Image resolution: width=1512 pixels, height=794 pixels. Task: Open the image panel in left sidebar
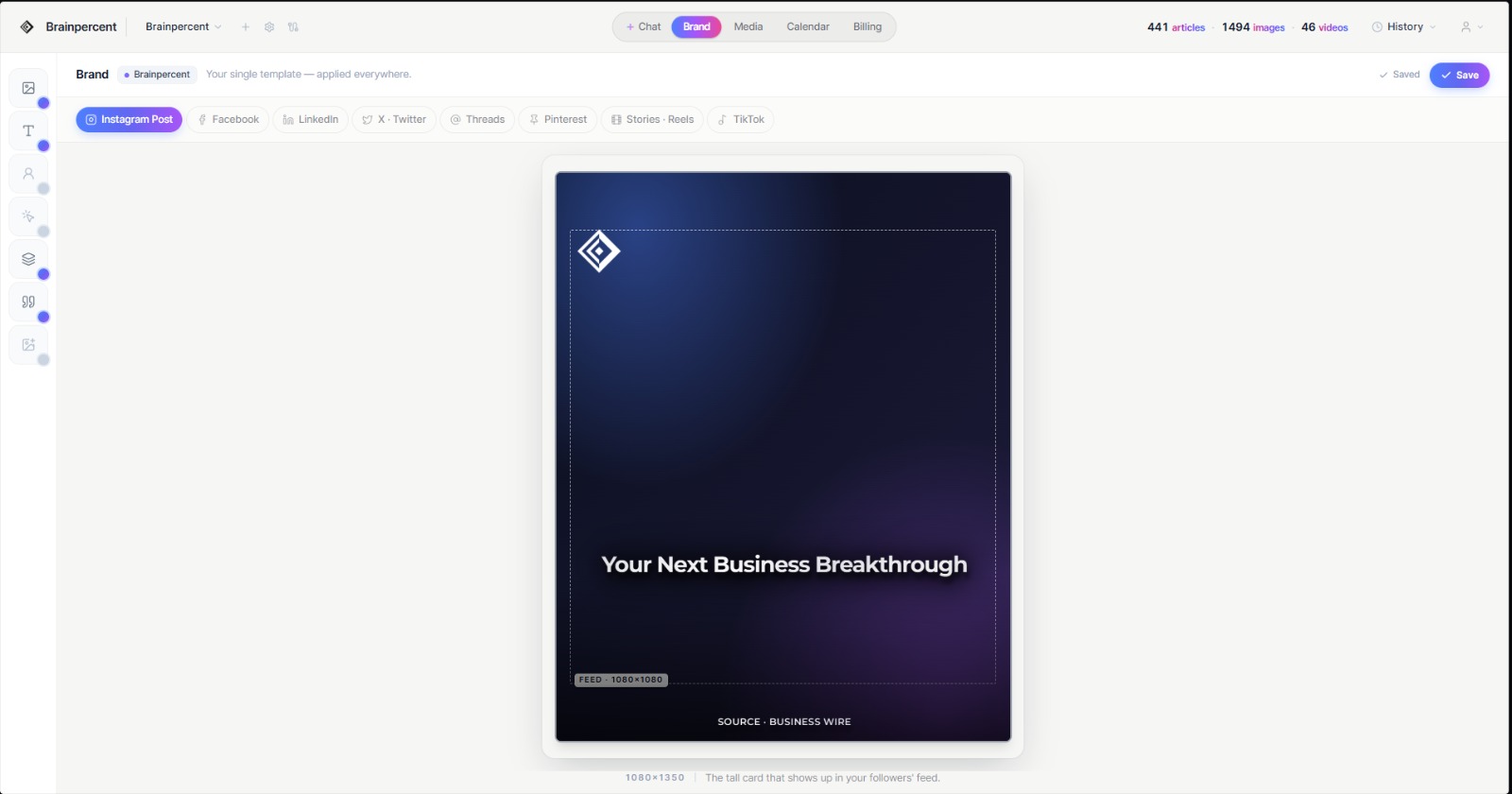pos(28,88)
